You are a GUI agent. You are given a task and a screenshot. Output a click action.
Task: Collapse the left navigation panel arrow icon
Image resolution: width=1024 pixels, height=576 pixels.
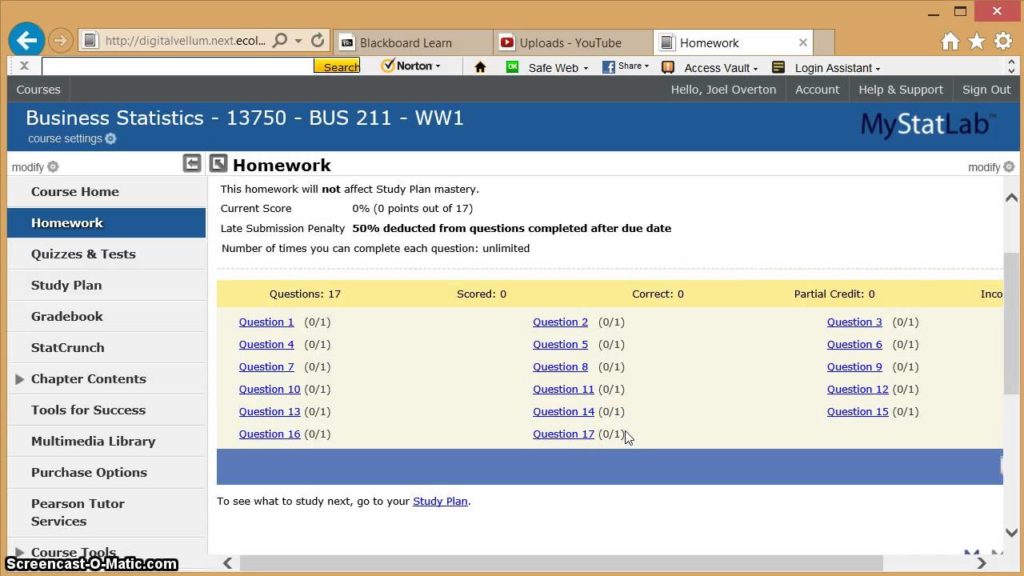tap(192, 163)
